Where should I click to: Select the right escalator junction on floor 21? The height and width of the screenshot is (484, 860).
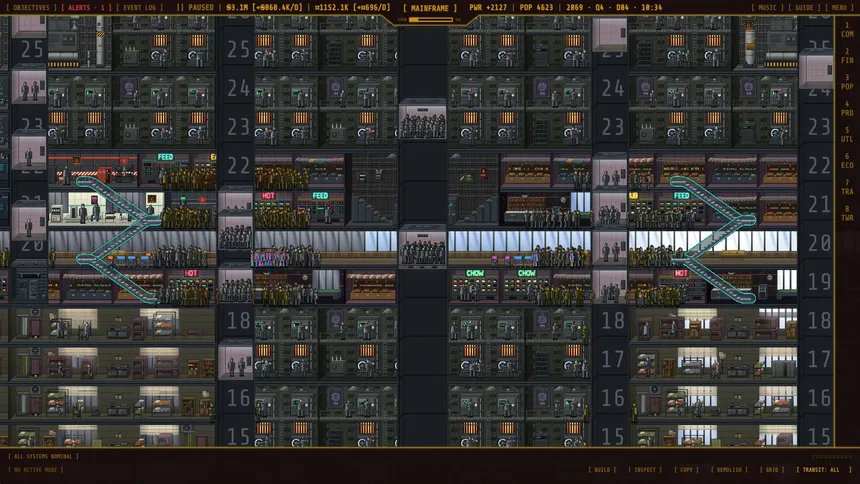click(746, 220)
